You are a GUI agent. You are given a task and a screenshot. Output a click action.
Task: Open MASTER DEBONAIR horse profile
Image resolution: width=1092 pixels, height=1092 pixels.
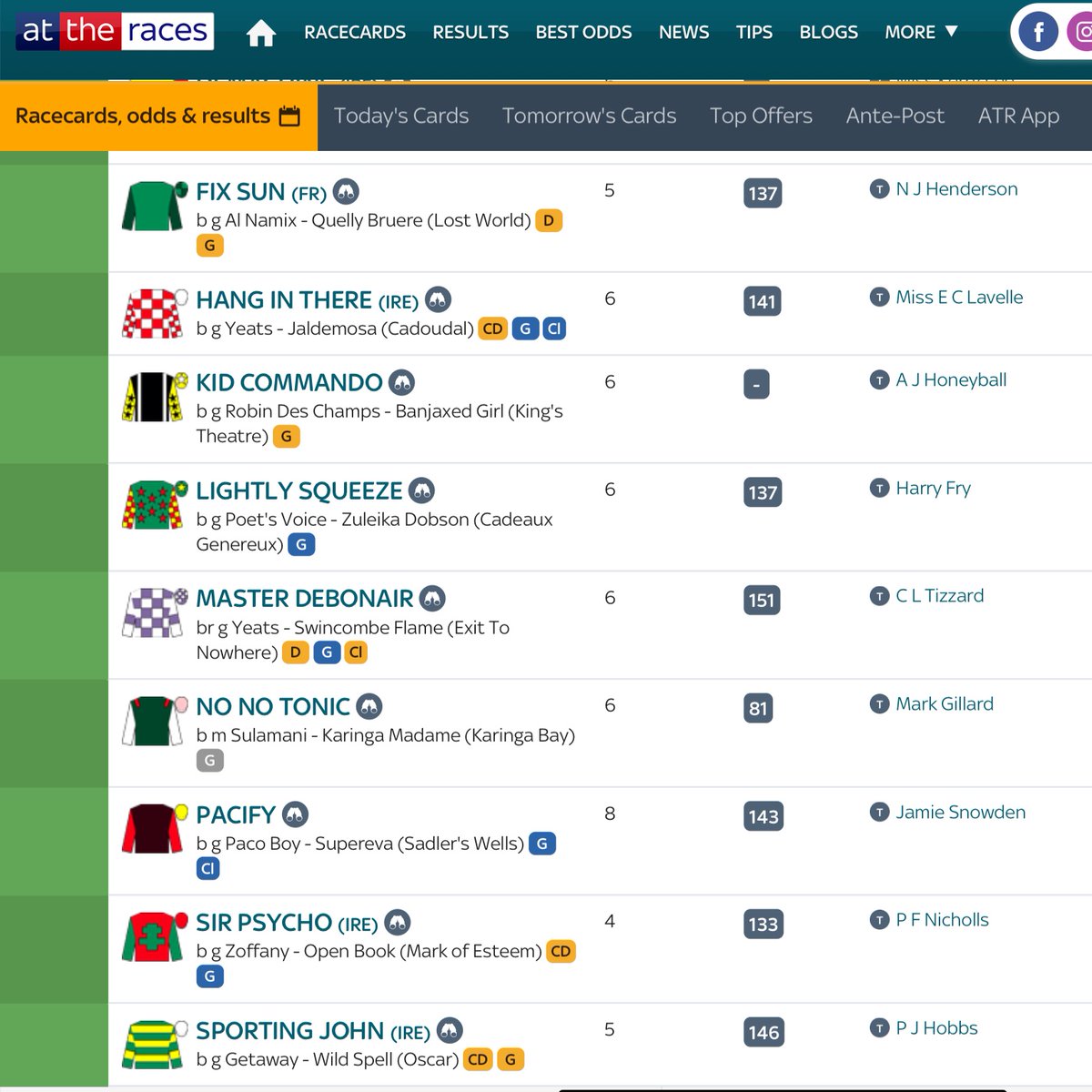click(305, 599)
